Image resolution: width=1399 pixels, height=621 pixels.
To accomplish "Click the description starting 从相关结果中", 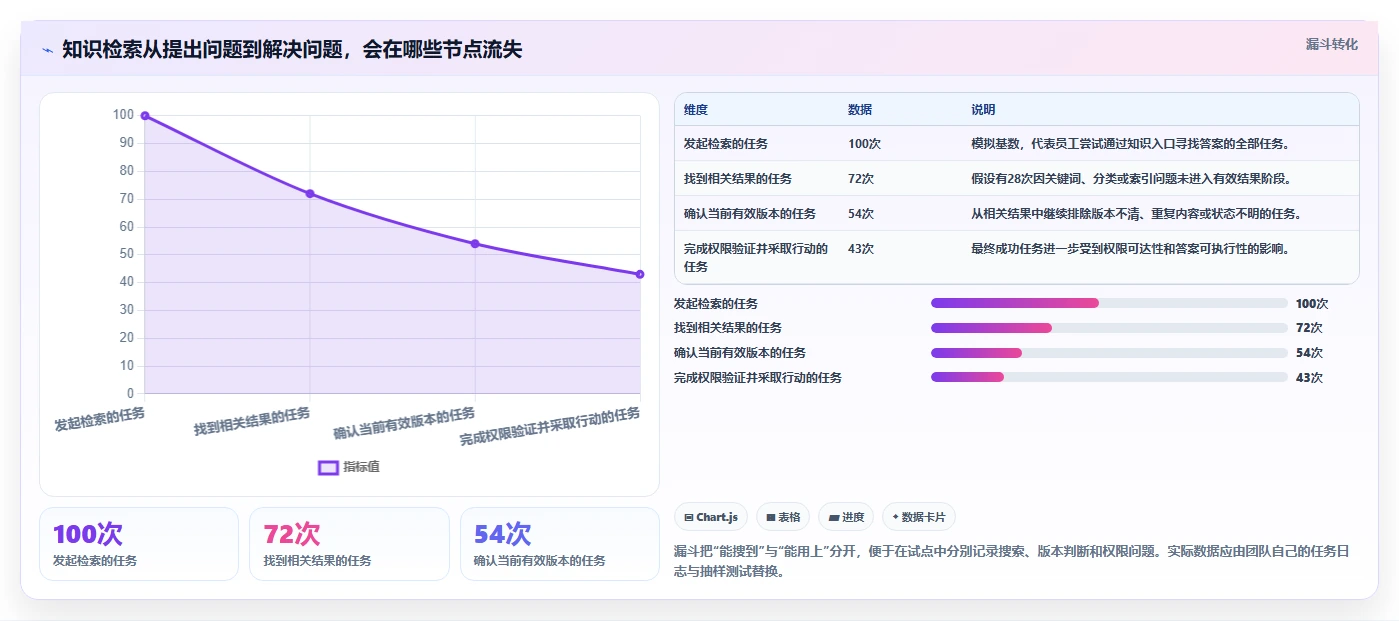I will coord(1136,214).
